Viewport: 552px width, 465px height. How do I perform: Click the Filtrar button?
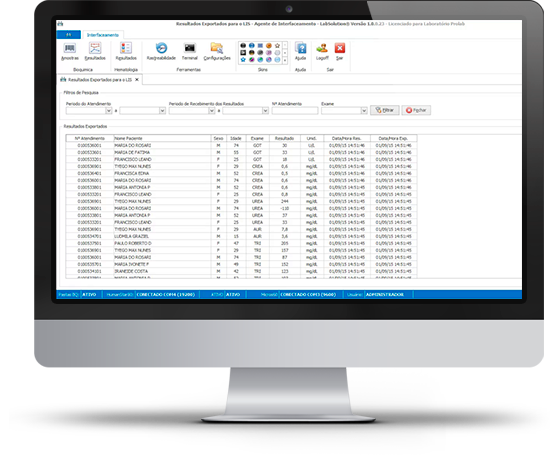385,110
